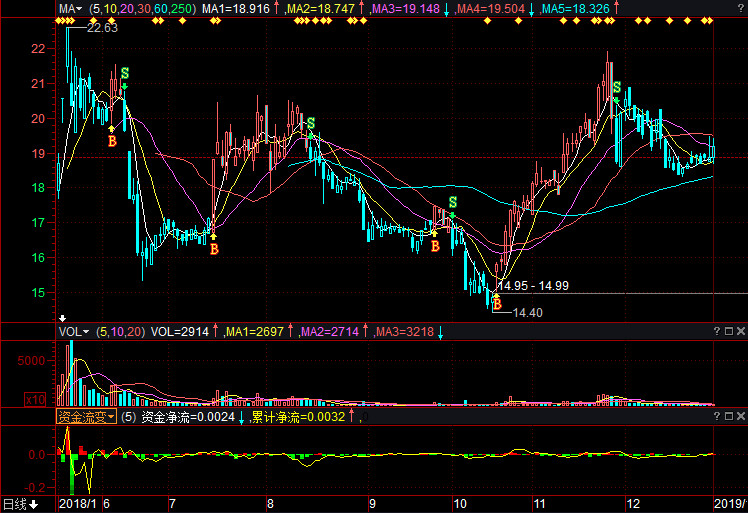
Task: Click the help icon on VOL panel
Action: [x=717, y=331]
